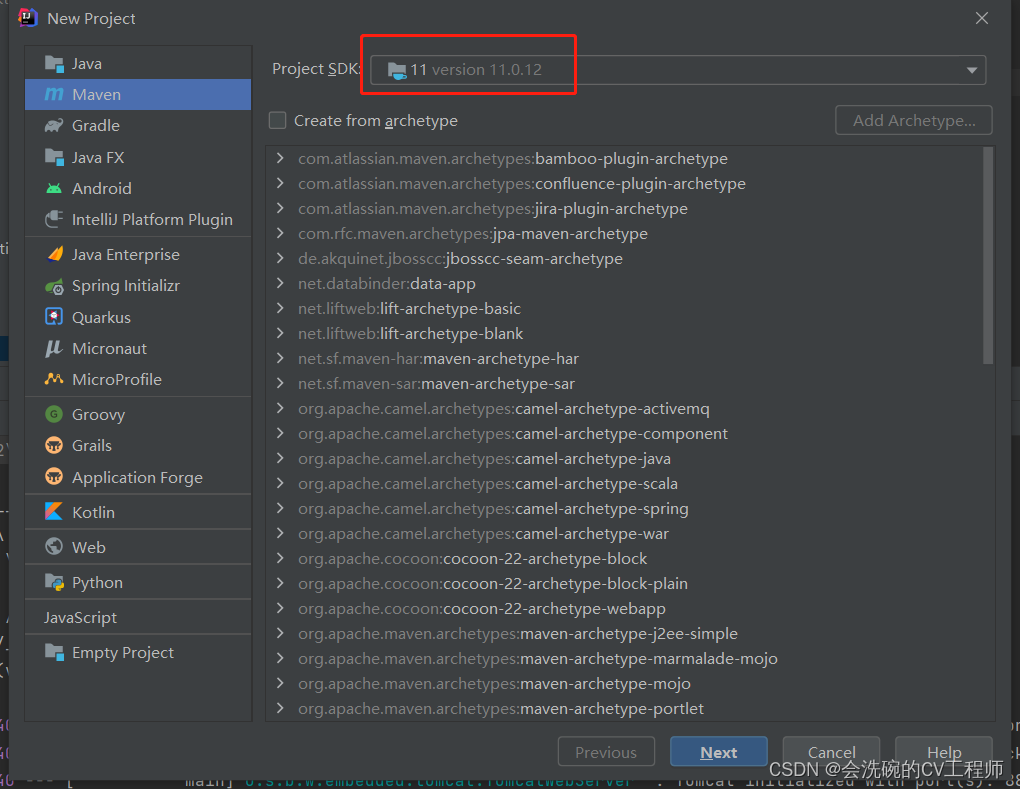This screenshot has height=789, width=1020.
Task: Click the Android robot icon
Action: coord(54,189)
